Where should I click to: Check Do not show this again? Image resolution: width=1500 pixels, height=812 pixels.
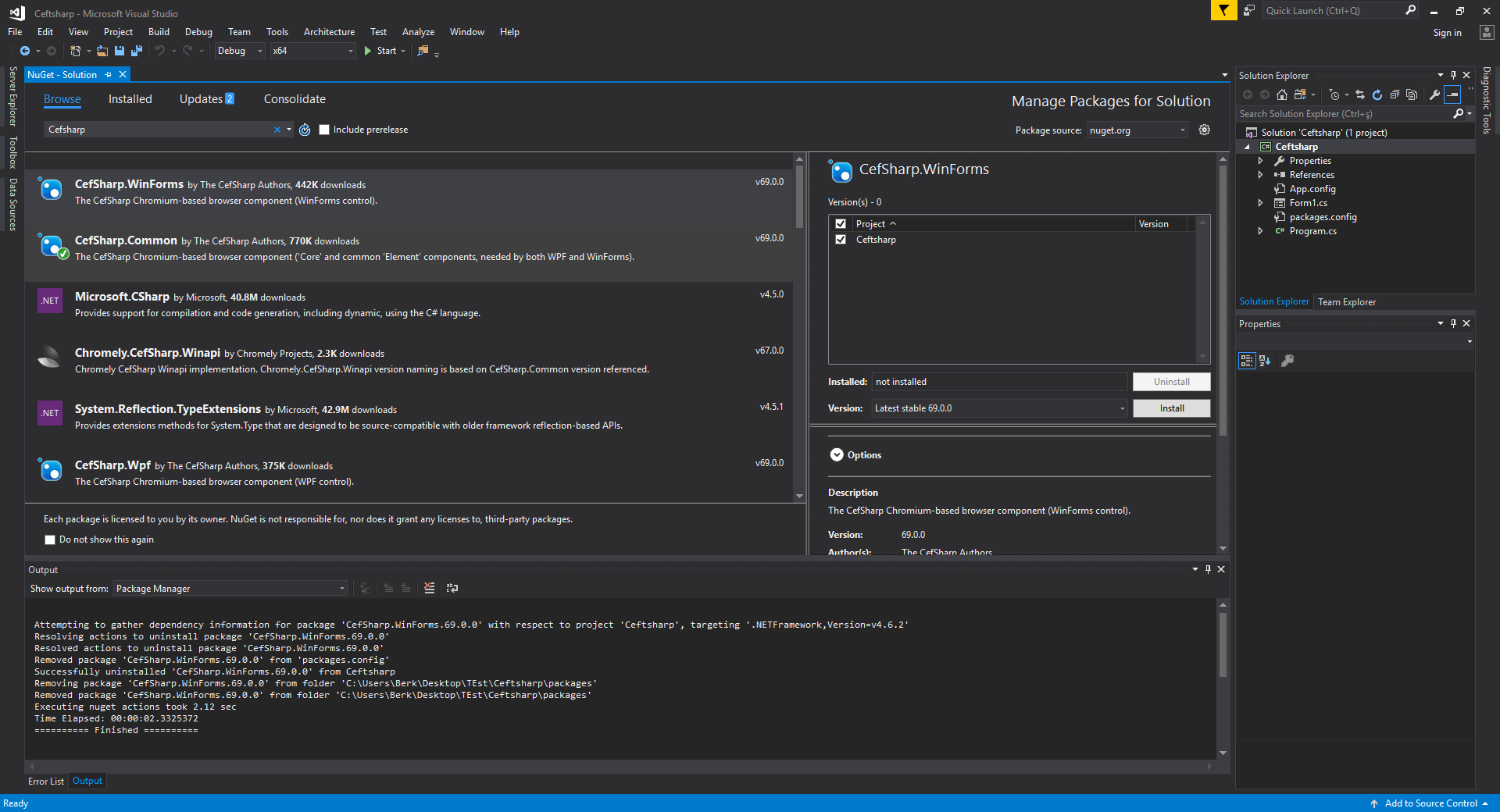coord(50,540)
